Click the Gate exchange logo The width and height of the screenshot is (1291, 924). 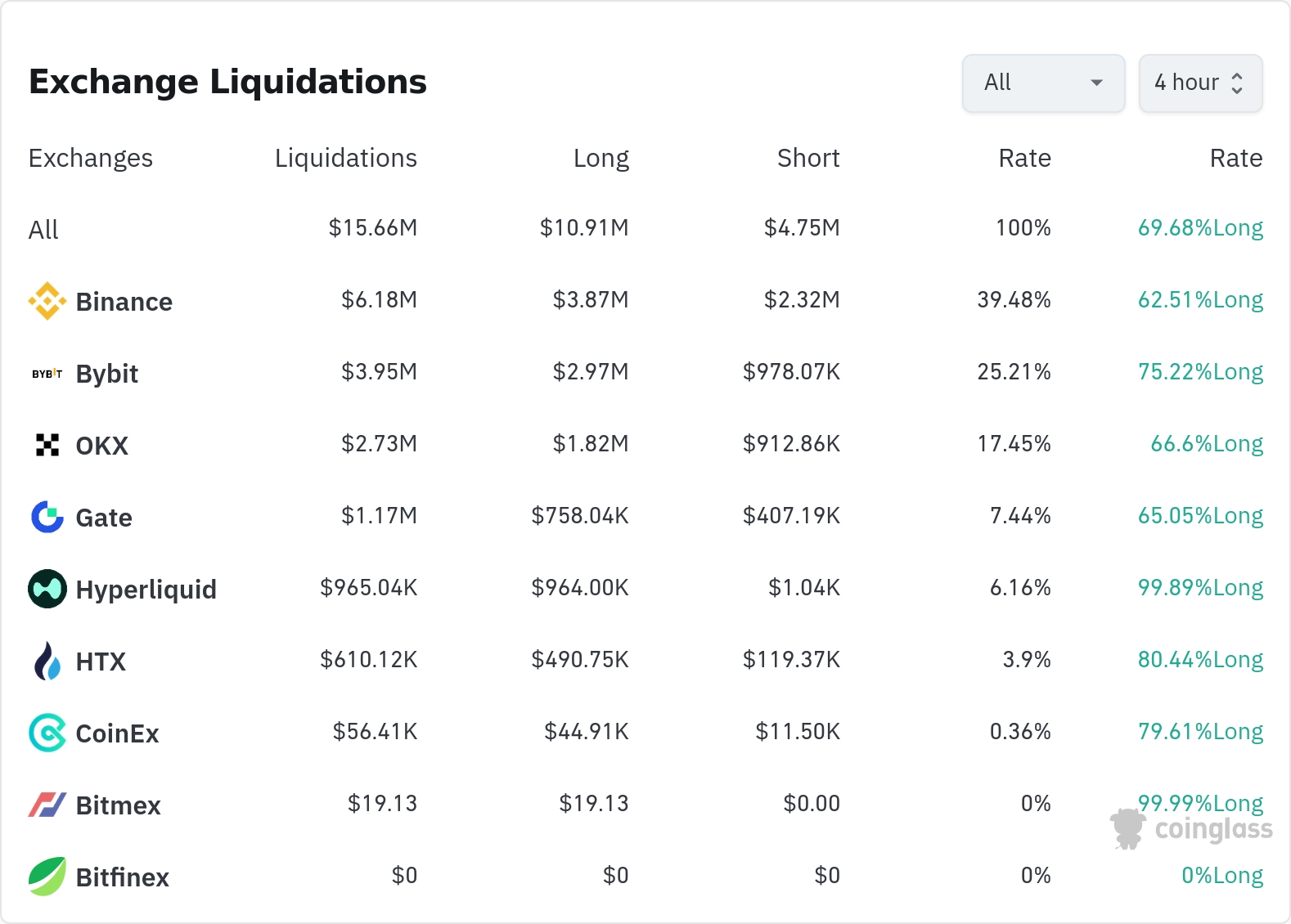[47, 517]
